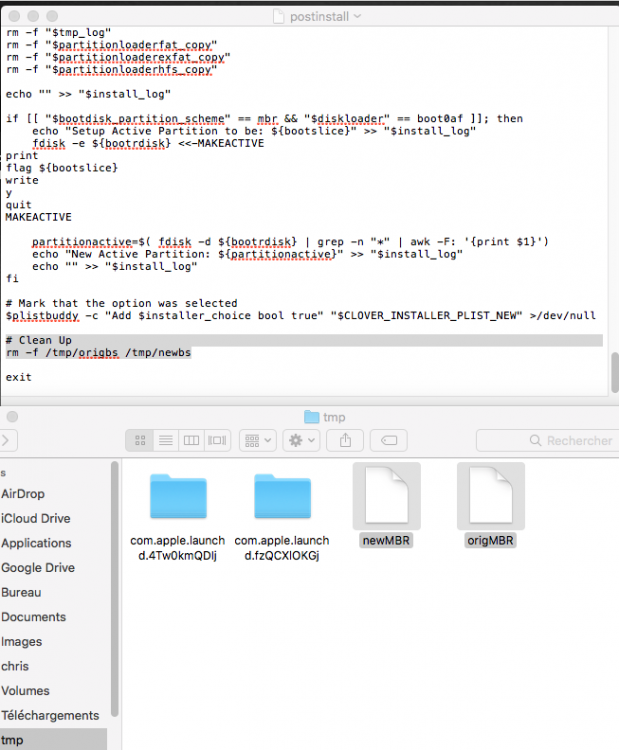Viewport: 619px width, 750px height.
Task: Click the postinstall document proxy icon
Action: 278,16
